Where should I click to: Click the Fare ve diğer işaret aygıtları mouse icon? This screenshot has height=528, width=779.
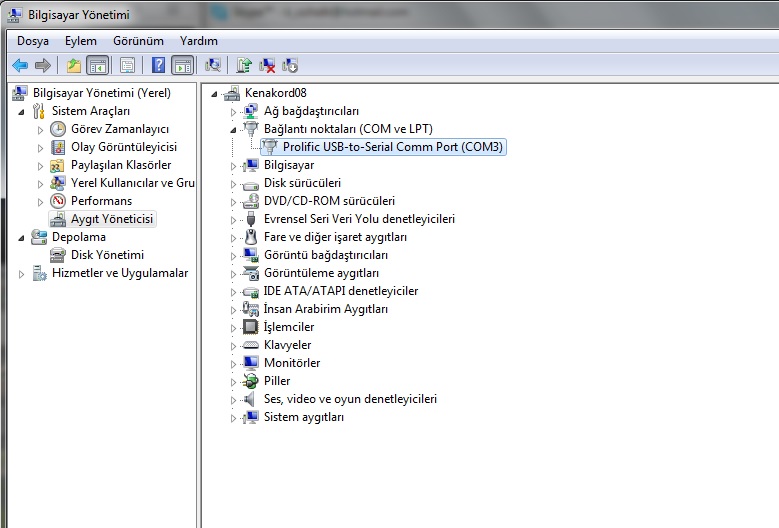tap(251, 237)
